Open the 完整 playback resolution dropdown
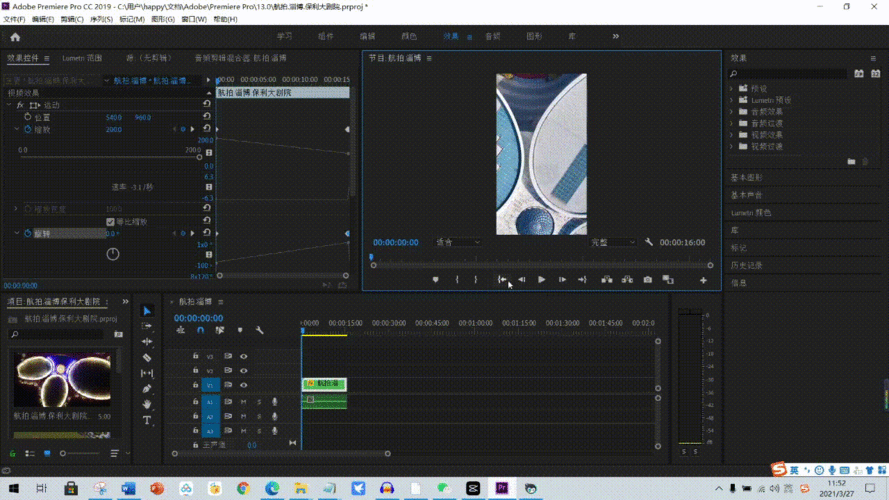Viewport: 889px width, 500px height. [612, 242]
